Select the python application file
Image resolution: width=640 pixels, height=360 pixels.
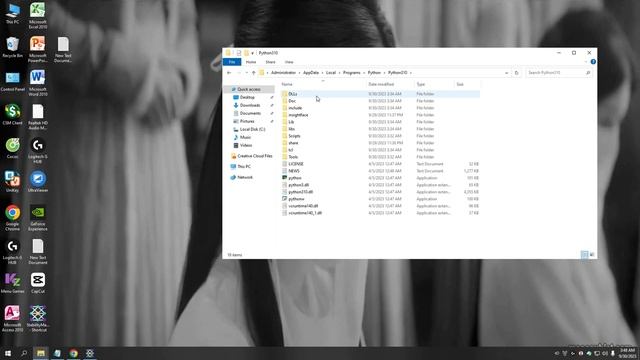coord(294,178)
